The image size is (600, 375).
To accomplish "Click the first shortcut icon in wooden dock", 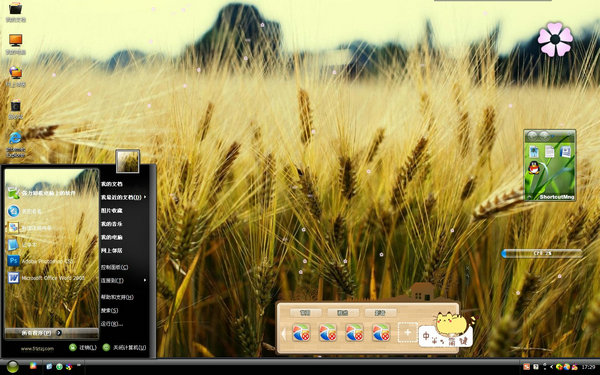I will [x=301, y=332].
